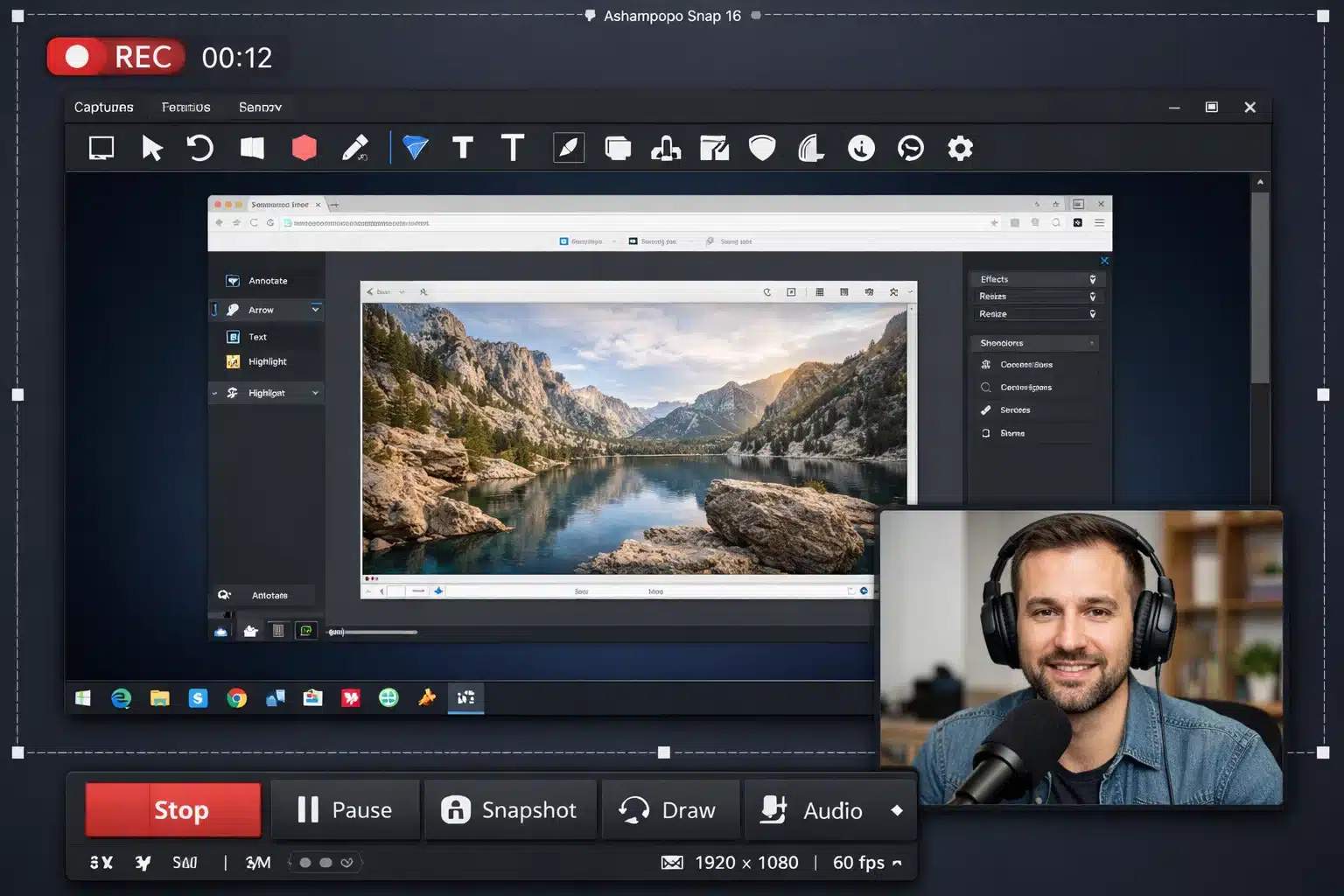This screenshot has height=896, width=1344.
Task: Open the Pen annotation tool
Action: tap(356, 148)
